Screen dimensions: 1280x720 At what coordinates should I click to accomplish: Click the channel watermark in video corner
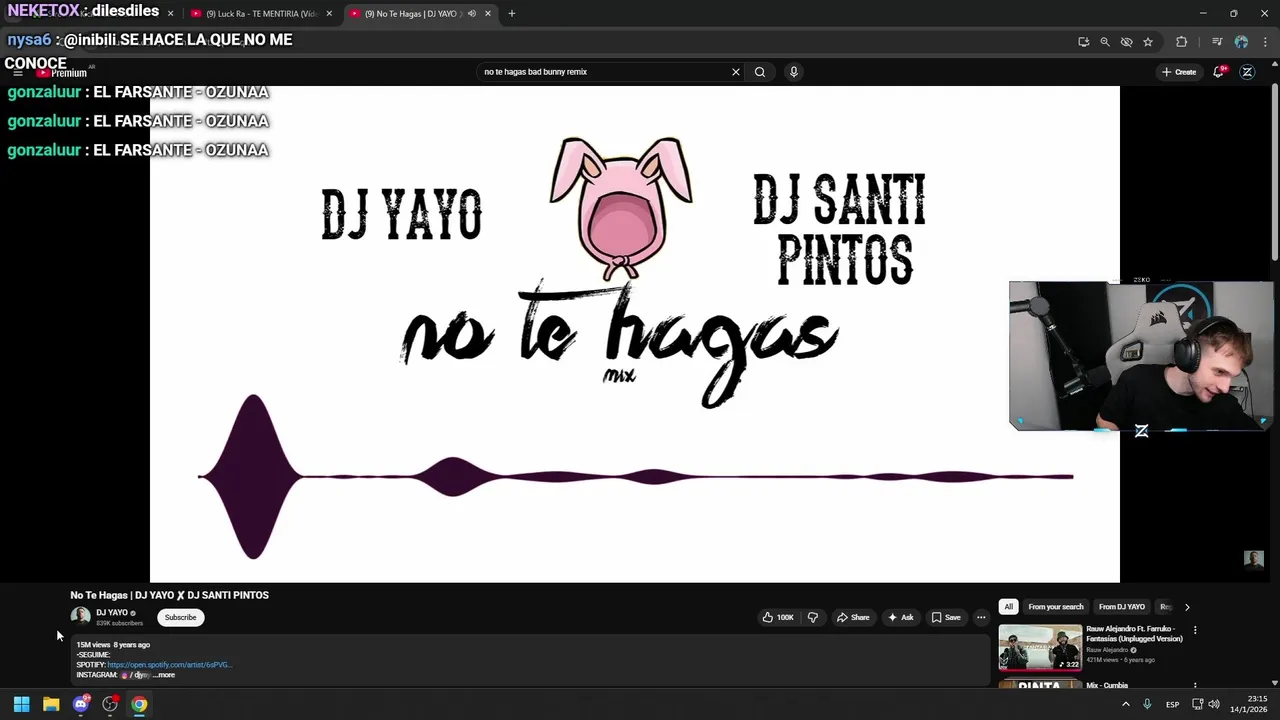1254,559
